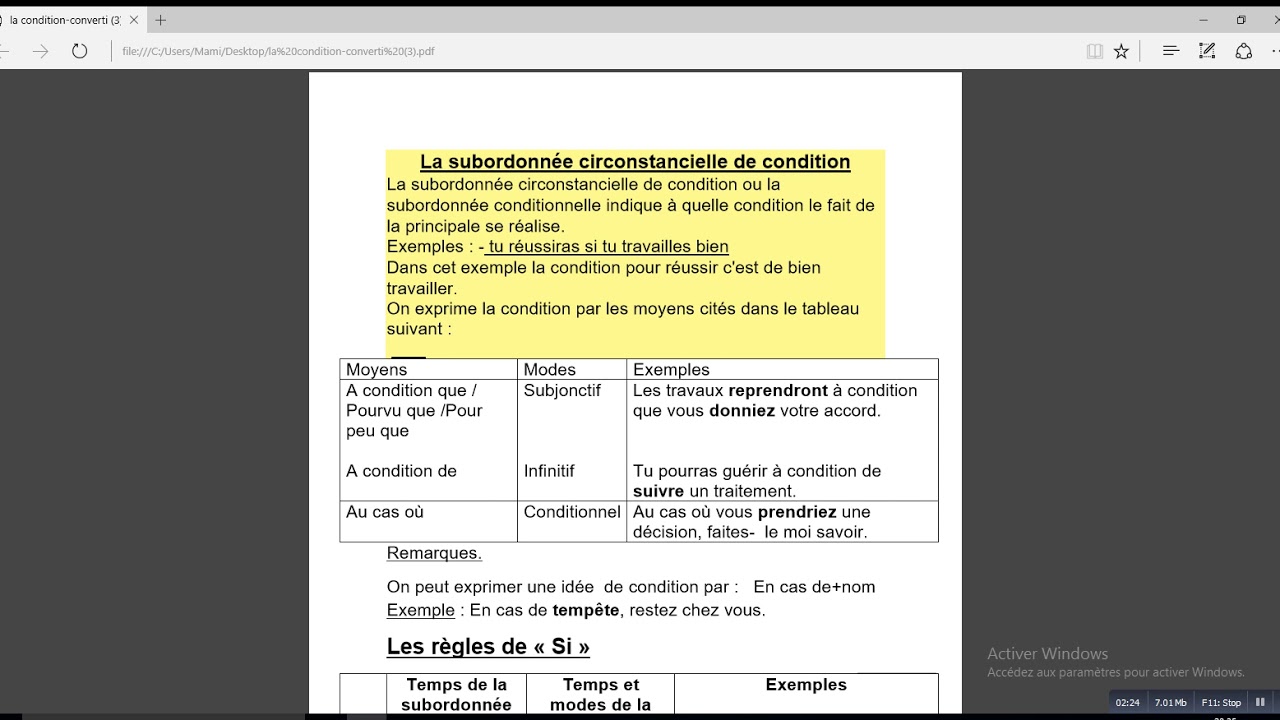Viewport: 1280px width, 720px height.
Task: Open the Hub lines icon
Action: [x=1171, y=51]
